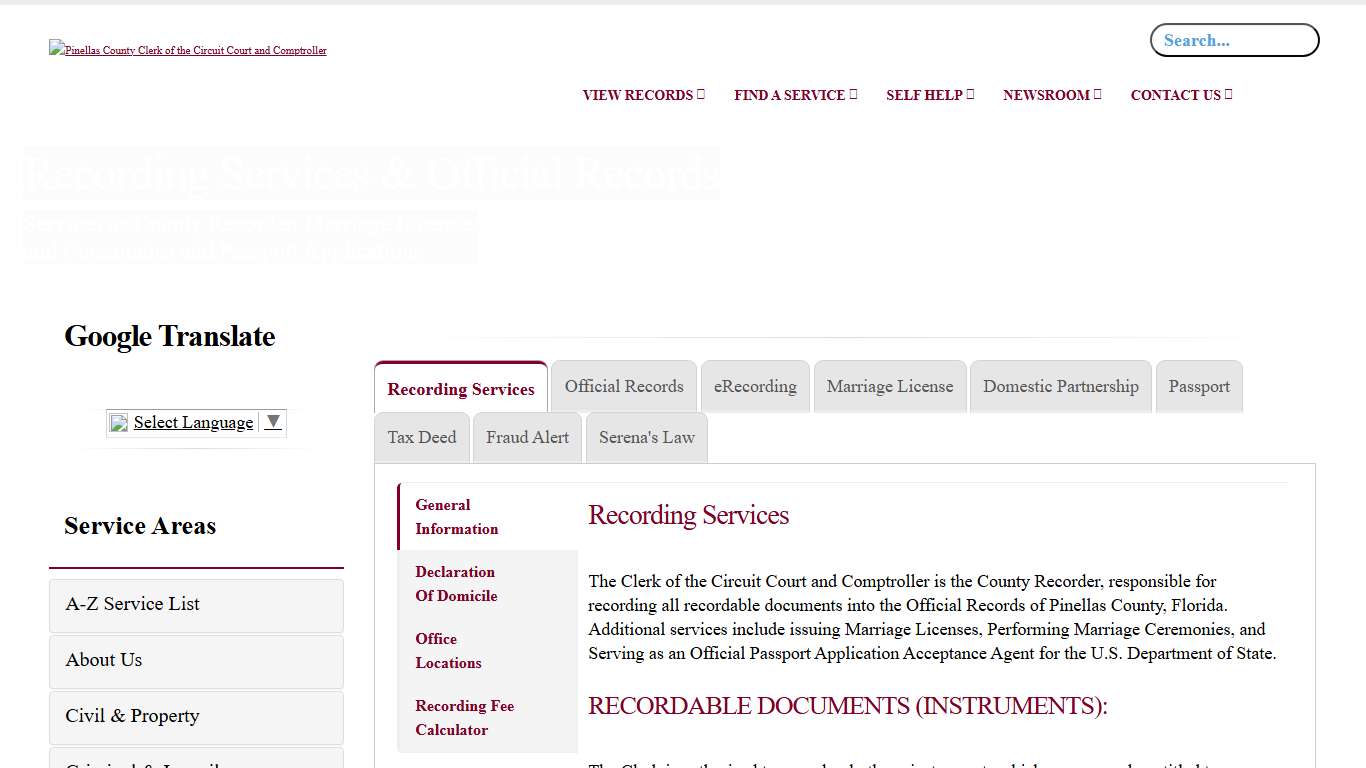This screenshot has width=1366, height=768.
Task: Select Declaration Of Domicile in side menu
Action: coord(456,584)
